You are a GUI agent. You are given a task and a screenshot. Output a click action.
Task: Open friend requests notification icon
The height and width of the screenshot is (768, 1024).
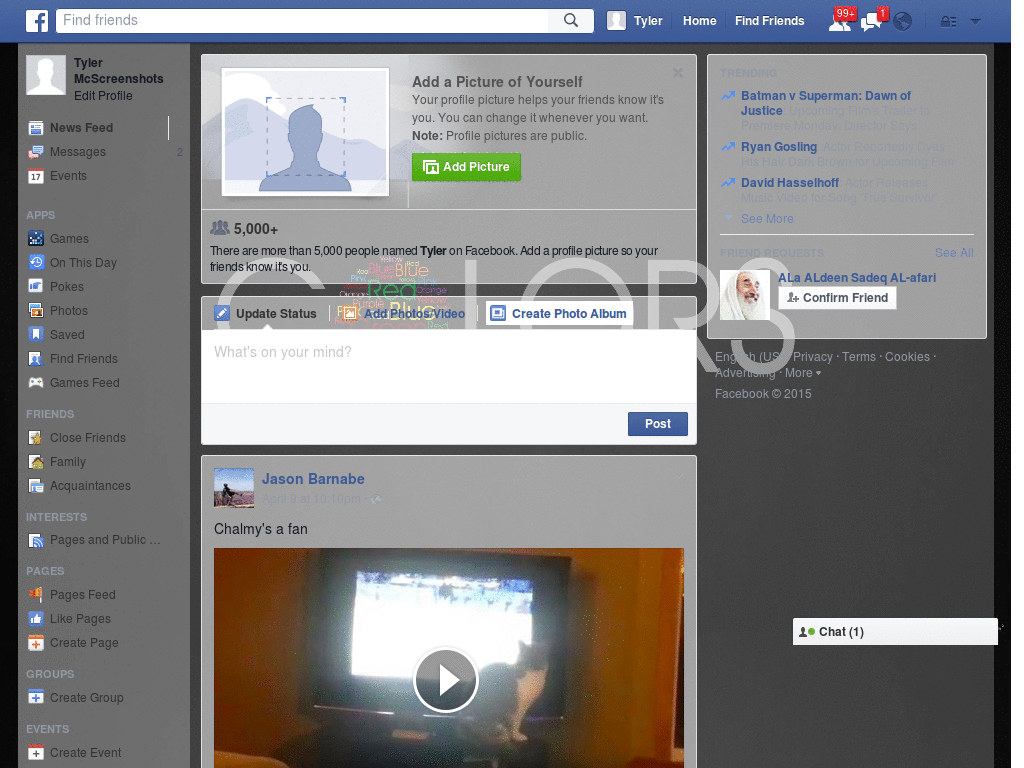coord(840,22)
